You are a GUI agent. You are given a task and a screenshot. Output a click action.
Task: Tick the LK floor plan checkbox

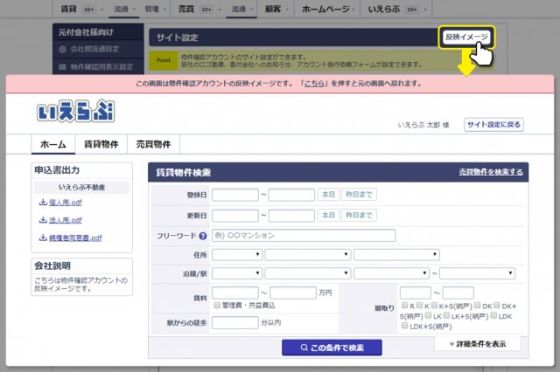click(x=428, y=316)
